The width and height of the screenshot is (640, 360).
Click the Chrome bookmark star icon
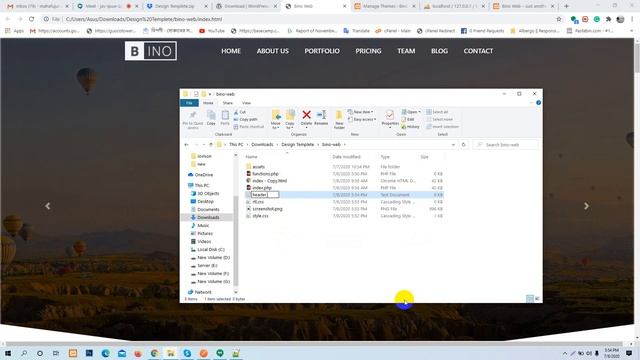559,19
